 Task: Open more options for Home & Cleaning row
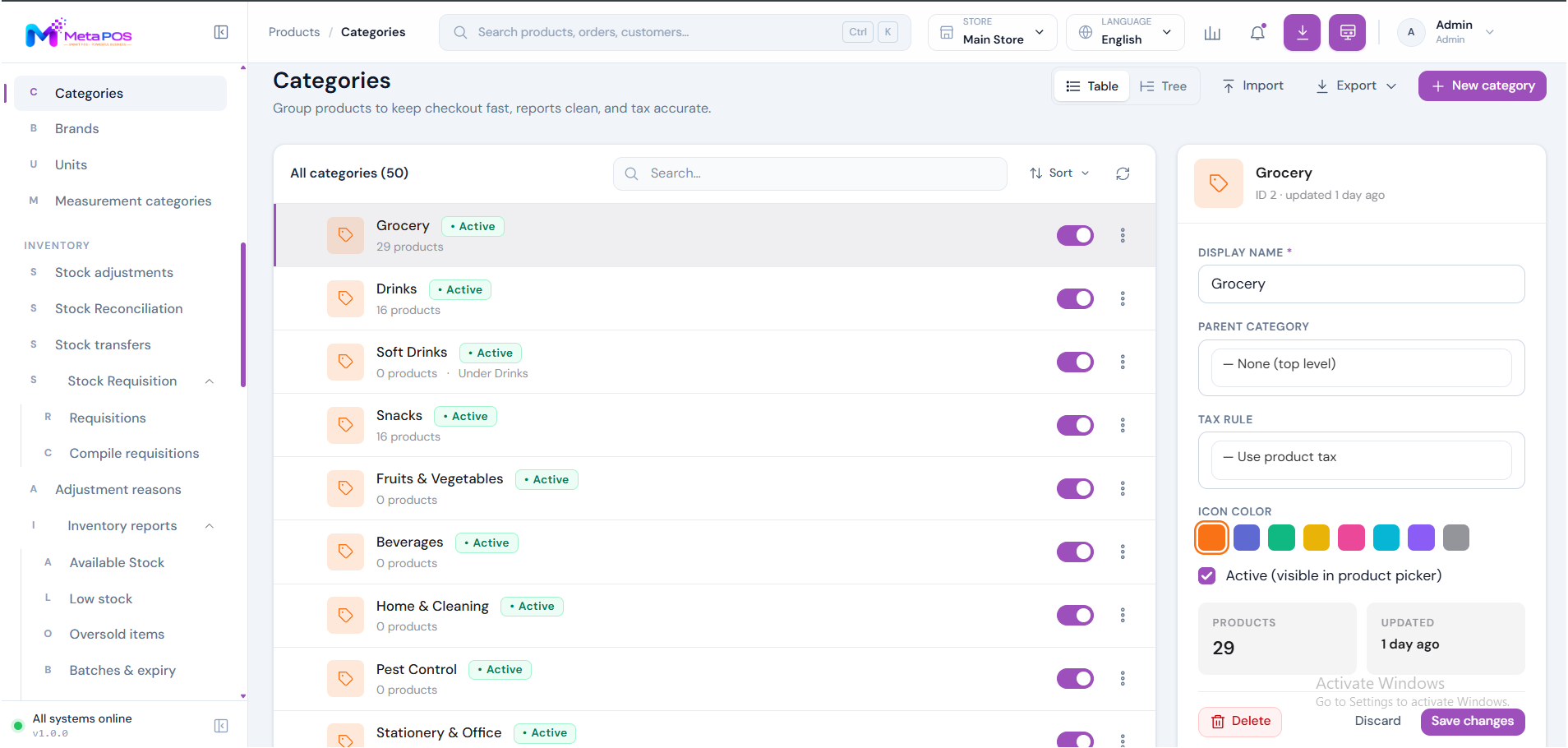(1123, 615)
